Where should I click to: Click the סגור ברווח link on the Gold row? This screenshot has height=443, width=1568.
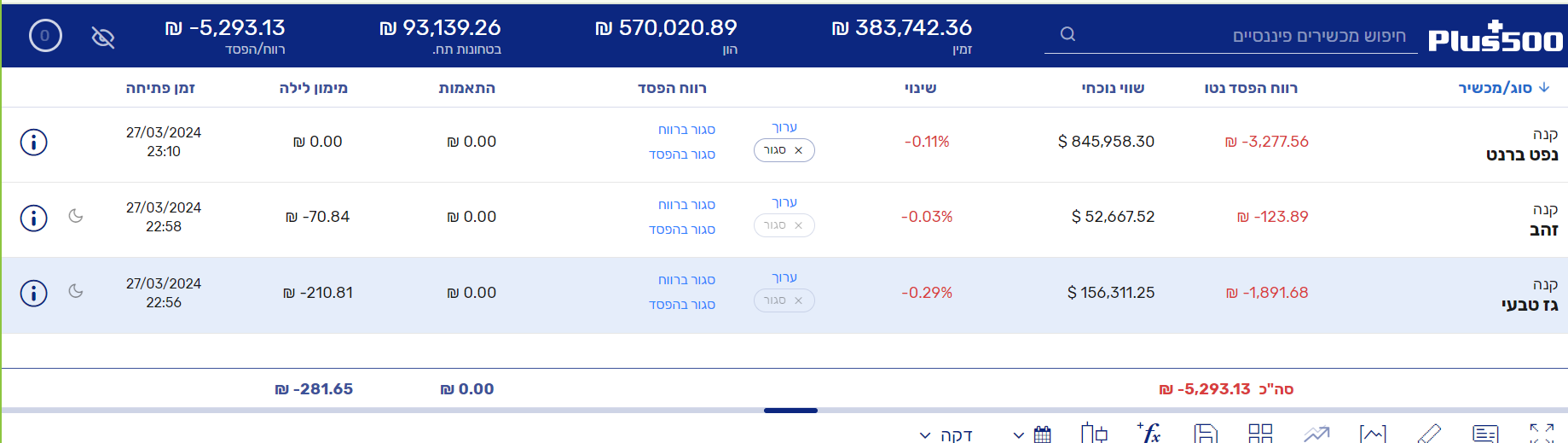pos(686,205)
